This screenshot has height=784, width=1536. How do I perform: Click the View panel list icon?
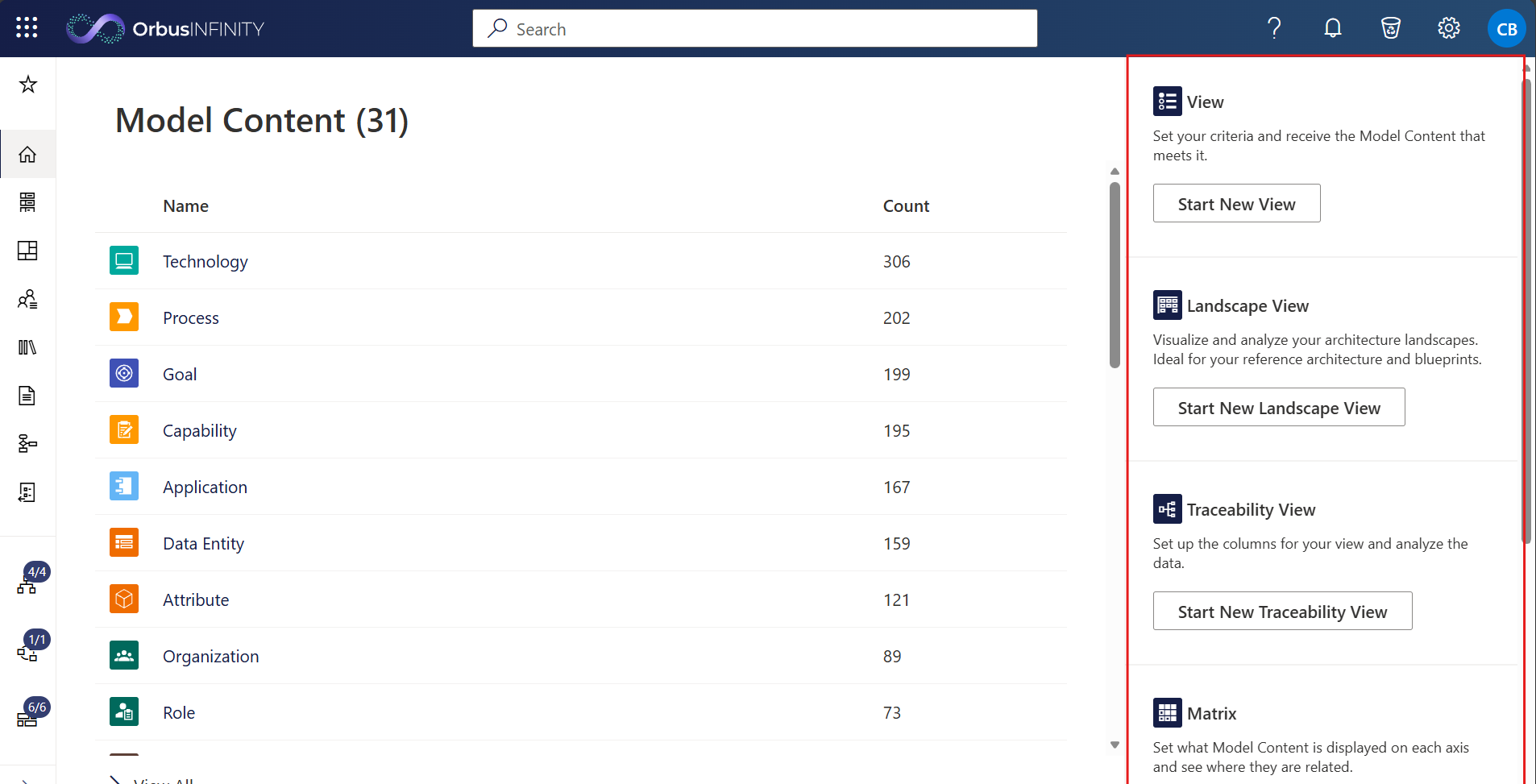click(1168, 102)
